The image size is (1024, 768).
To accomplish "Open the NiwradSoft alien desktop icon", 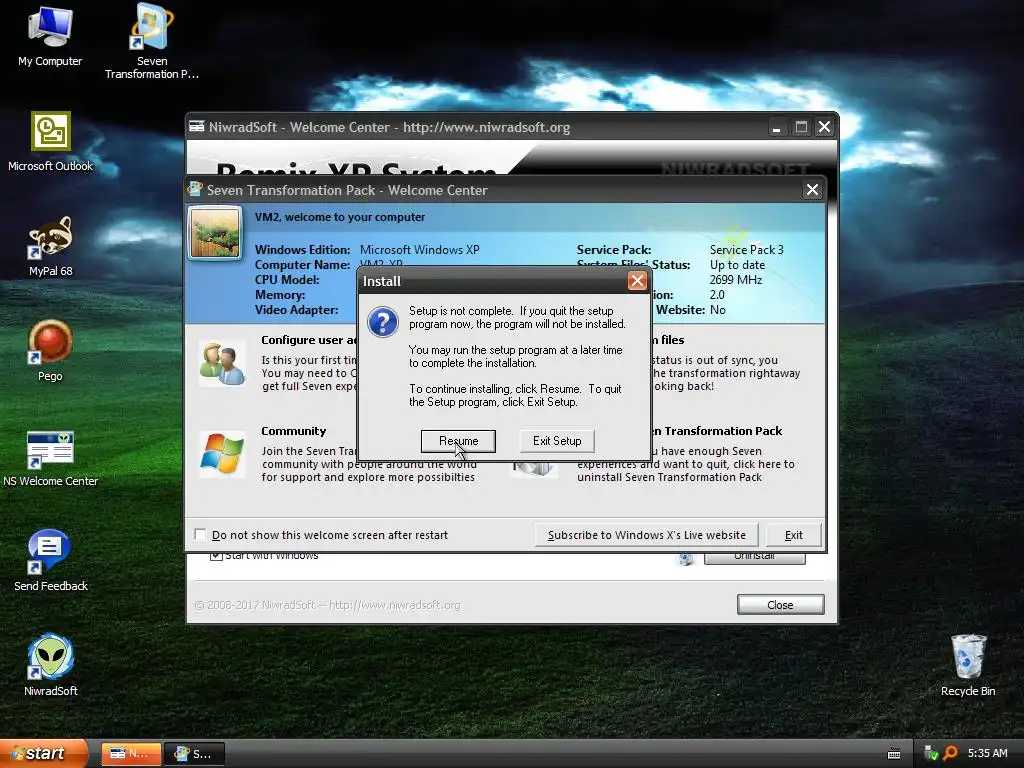I will click(x=50, y=665).
